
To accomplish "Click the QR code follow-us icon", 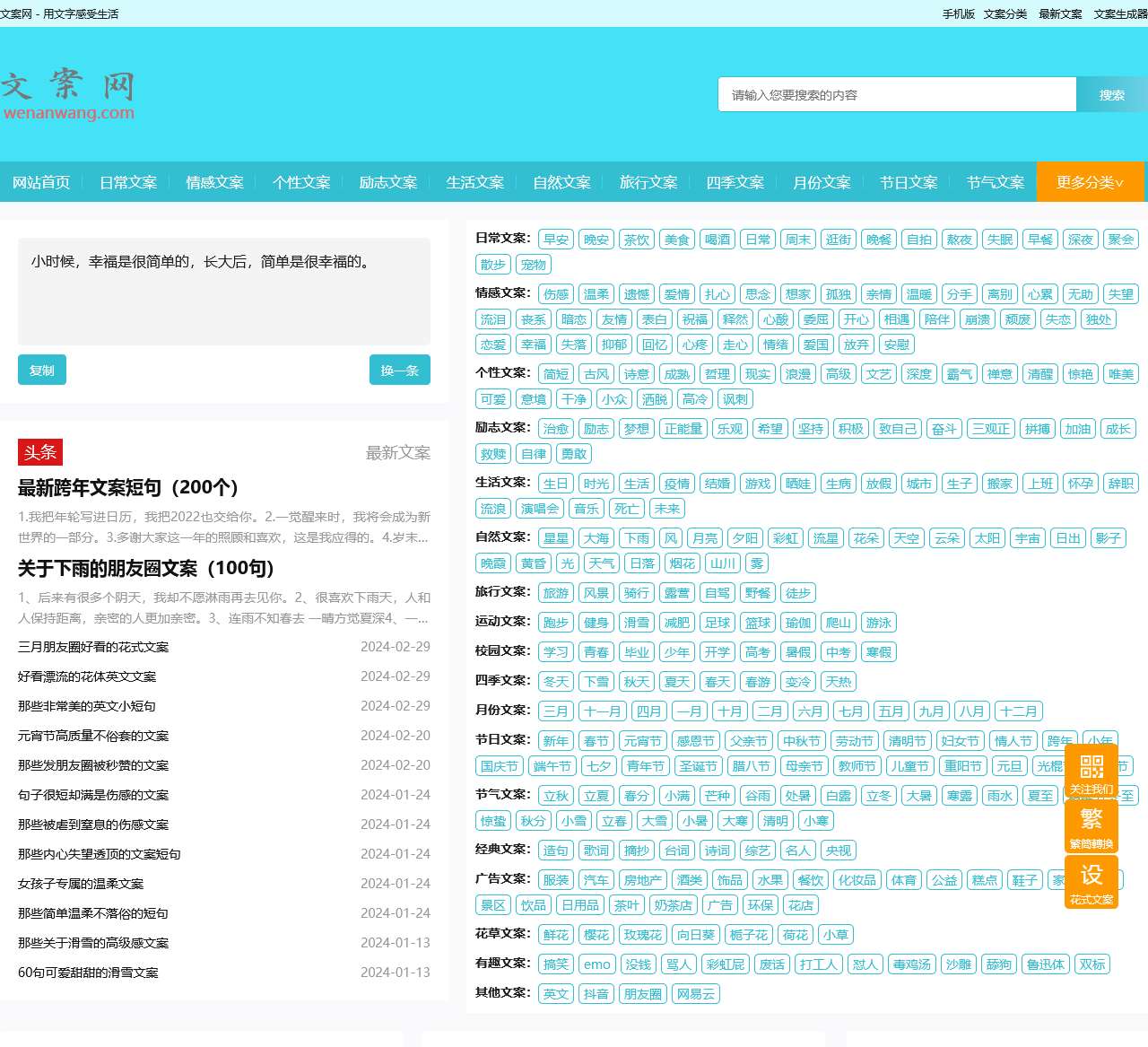I will [x=1091, y=772].
